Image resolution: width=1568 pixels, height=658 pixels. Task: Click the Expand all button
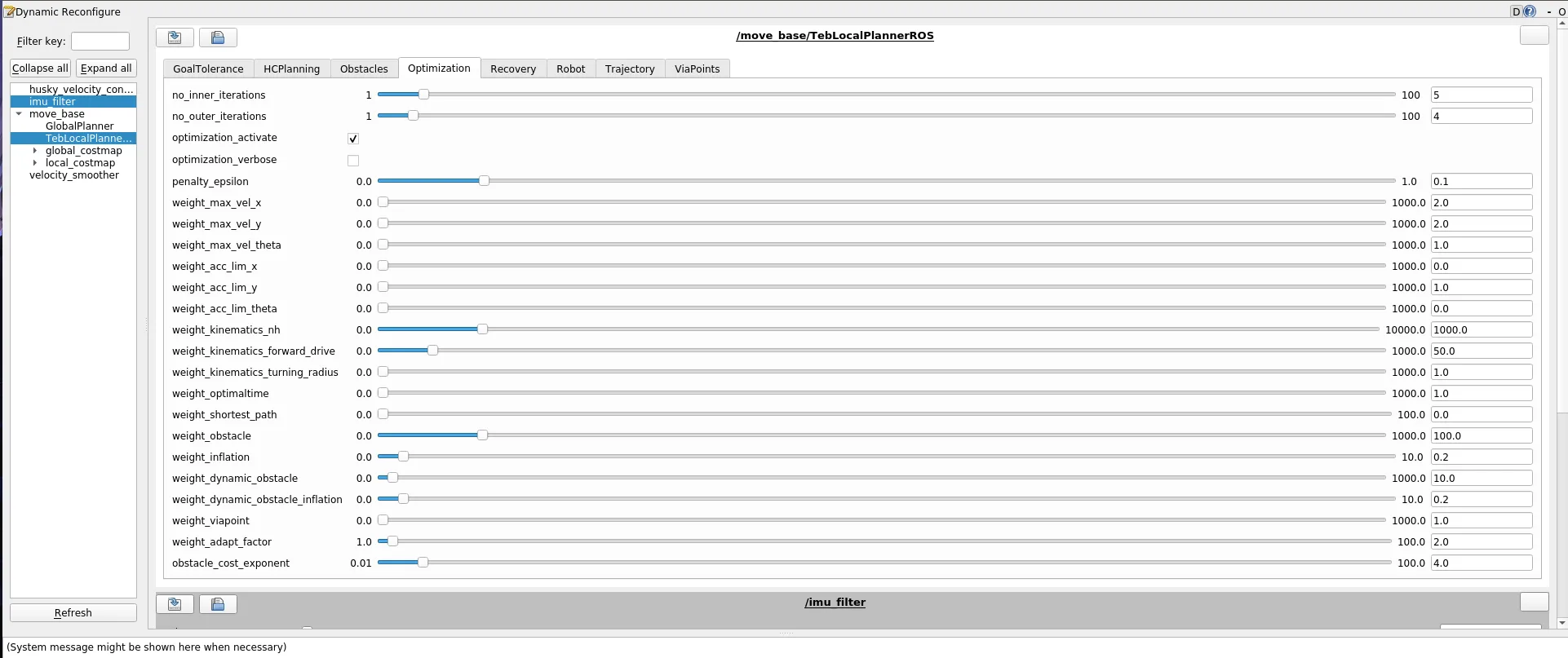pyautogui.click(x=106, y=68)
